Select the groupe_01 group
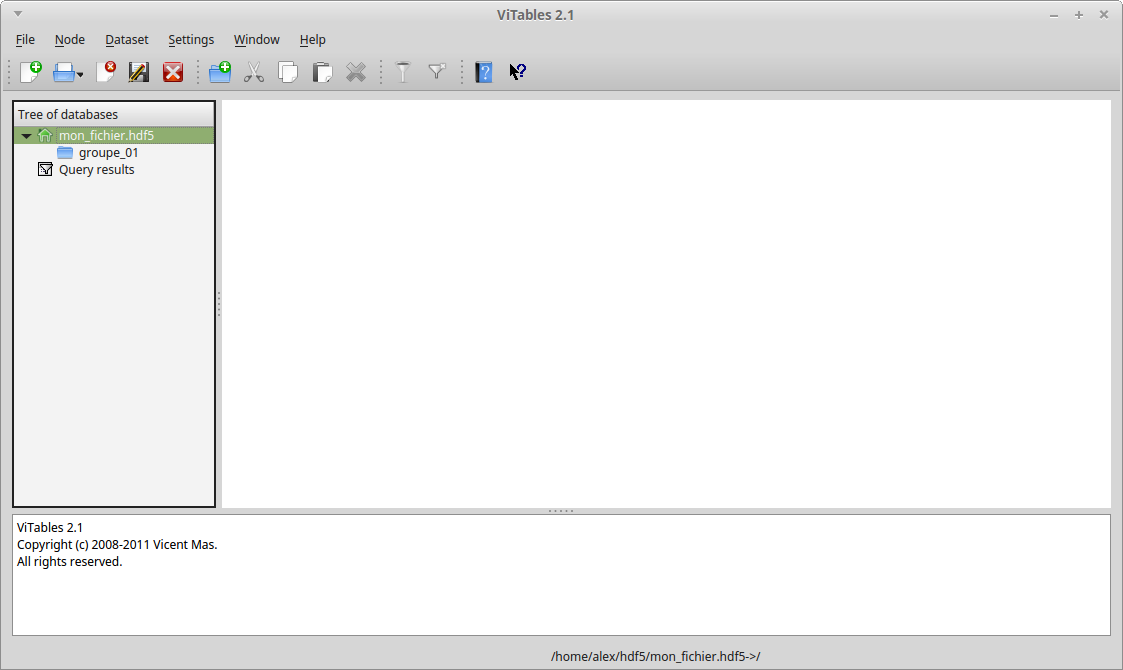Image resolution: width=1123 pixels, height=670 pixels. tap(108, 153)
